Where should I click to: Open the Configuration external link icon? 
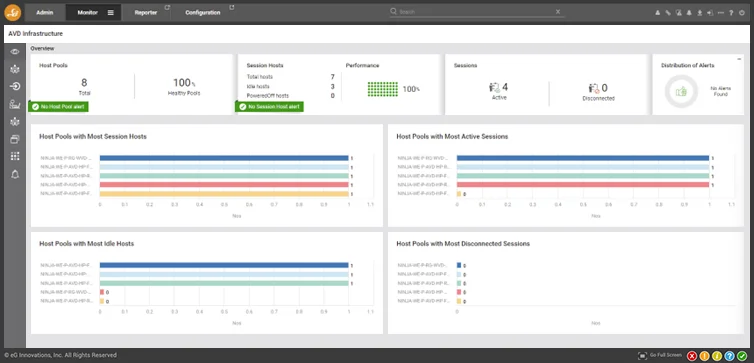tap(232, 7)
